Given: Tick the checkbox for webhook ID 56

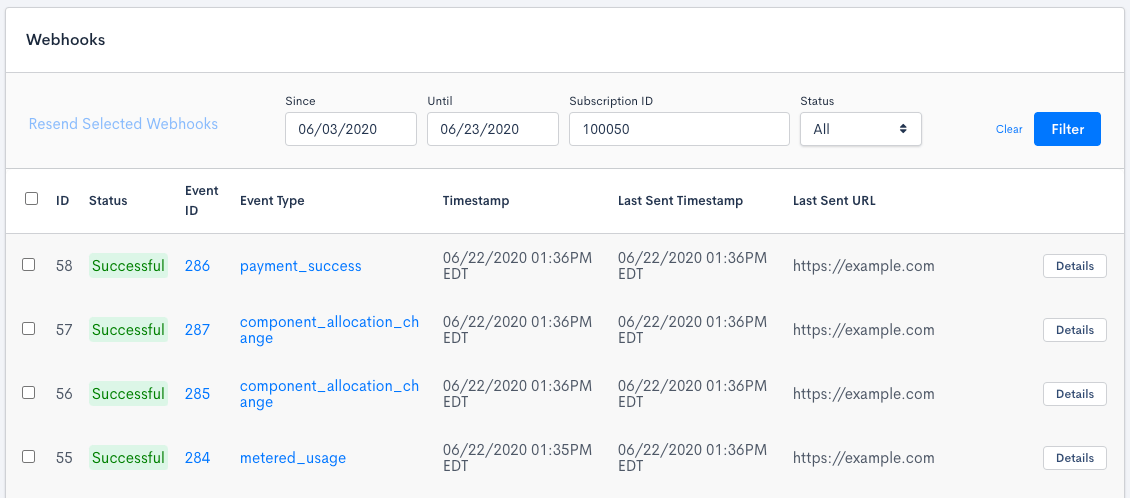Looking at the screenshot, I should point(29,393).
